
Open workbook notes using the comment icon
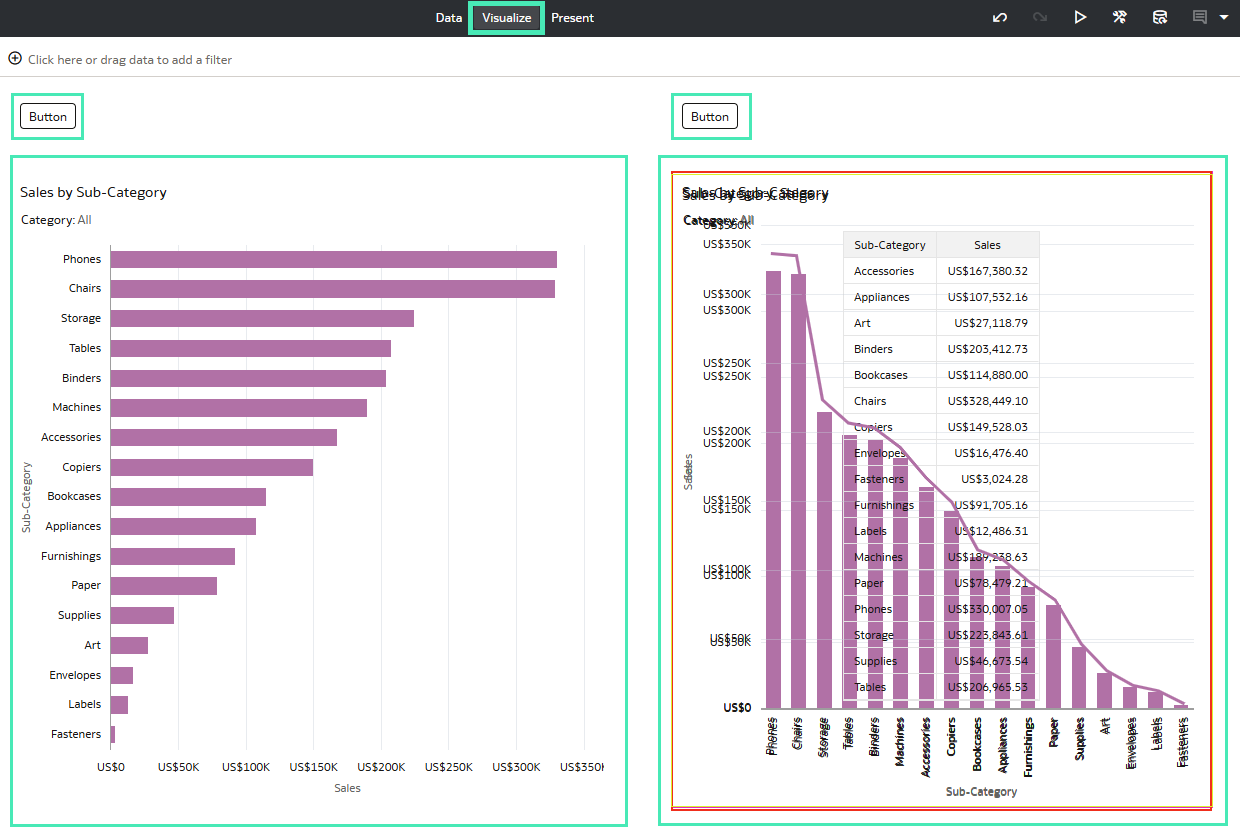pyautogui.click(x=1199, y=17)
